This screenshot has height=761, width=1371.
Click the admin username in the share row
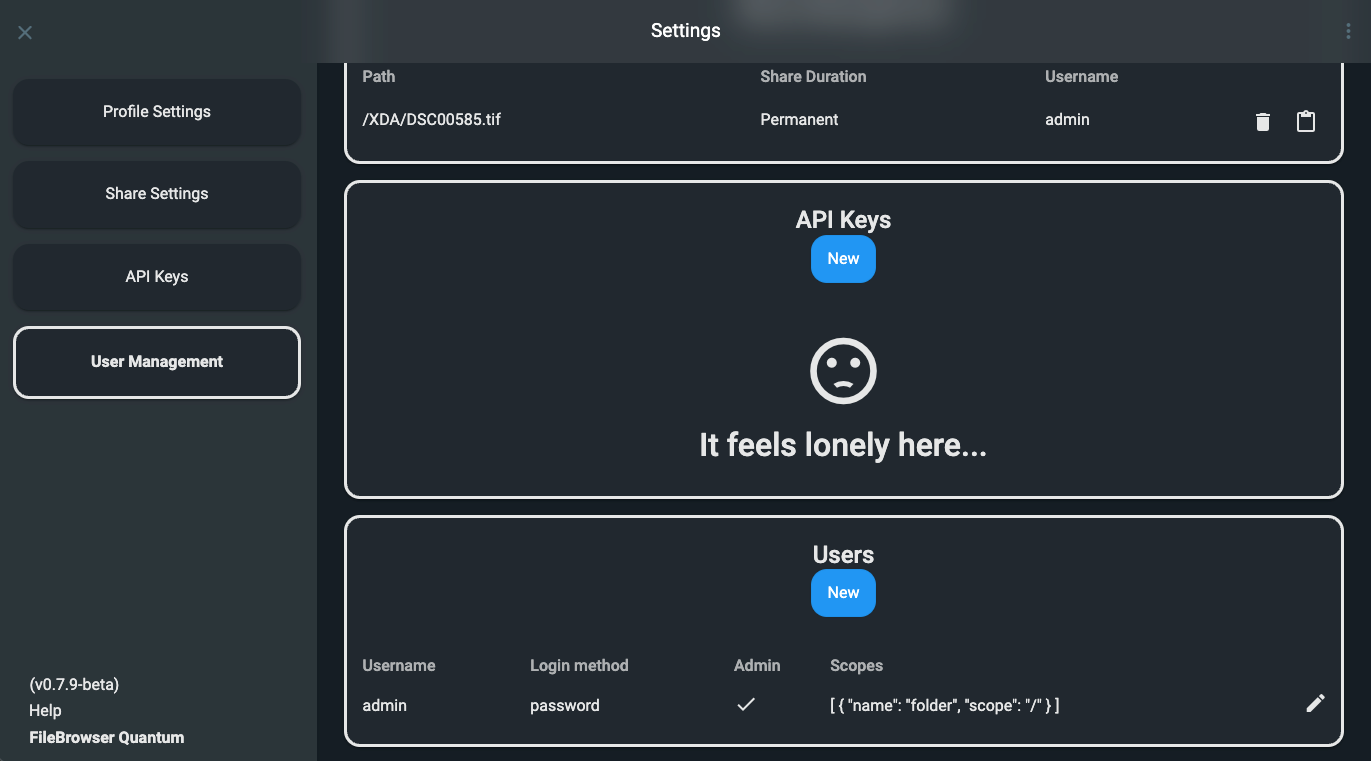[x=1067, y=120]
